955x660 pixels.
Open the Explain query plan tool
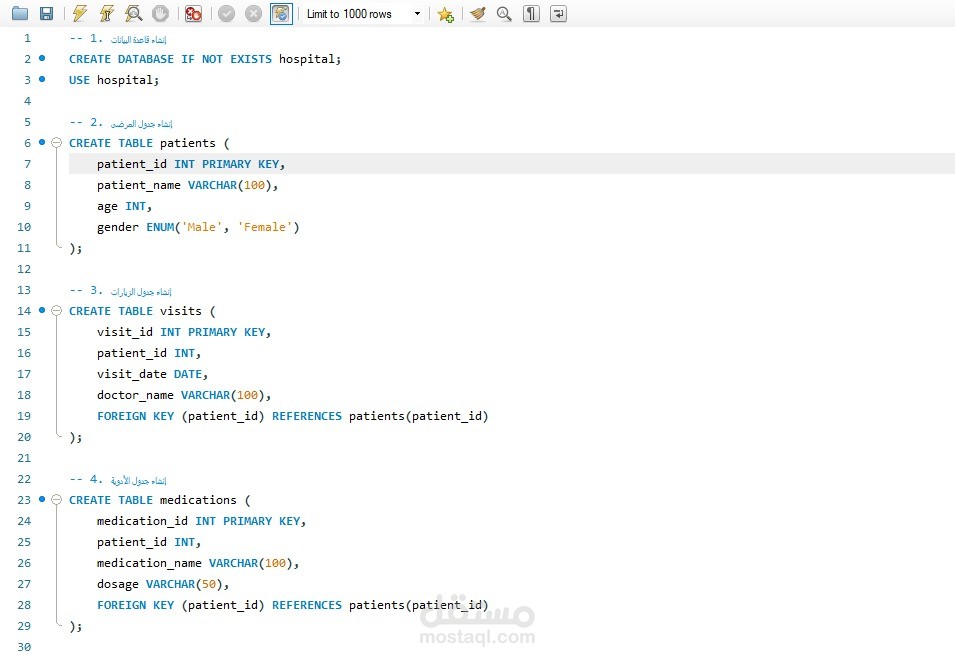[x=132, y=13]
